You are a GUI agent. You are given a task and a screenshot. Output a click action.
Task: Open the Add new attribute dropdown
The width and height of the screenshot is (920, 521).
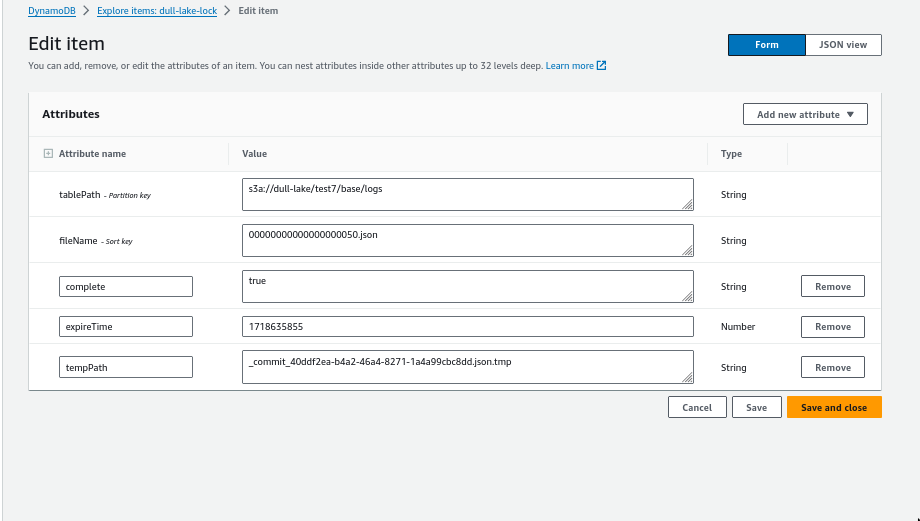click(x=804, y=114)
